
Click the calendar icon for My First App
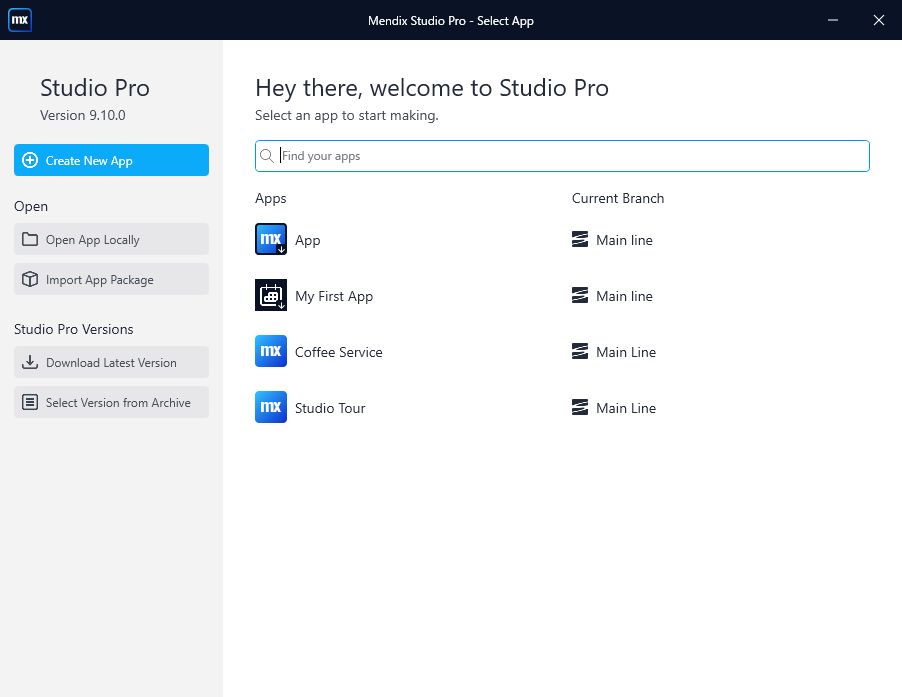pyautogui.click(x=271, y=295)
